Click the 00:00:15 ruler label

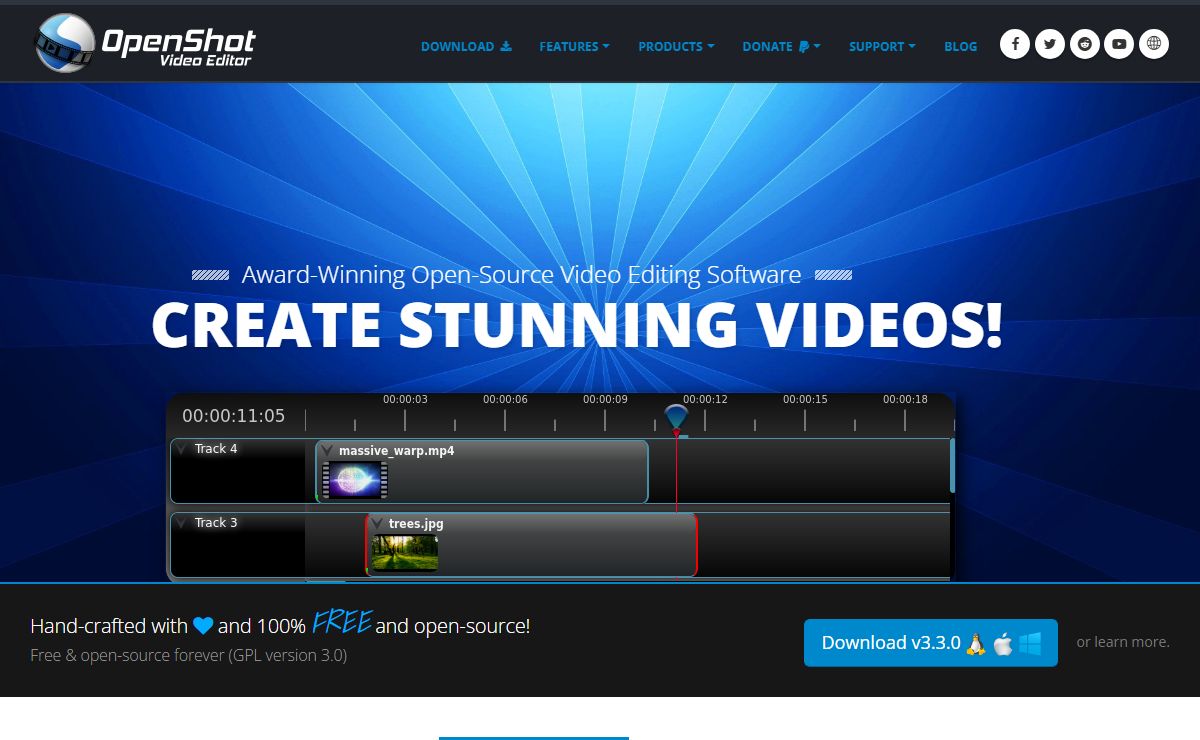[805, 399]
